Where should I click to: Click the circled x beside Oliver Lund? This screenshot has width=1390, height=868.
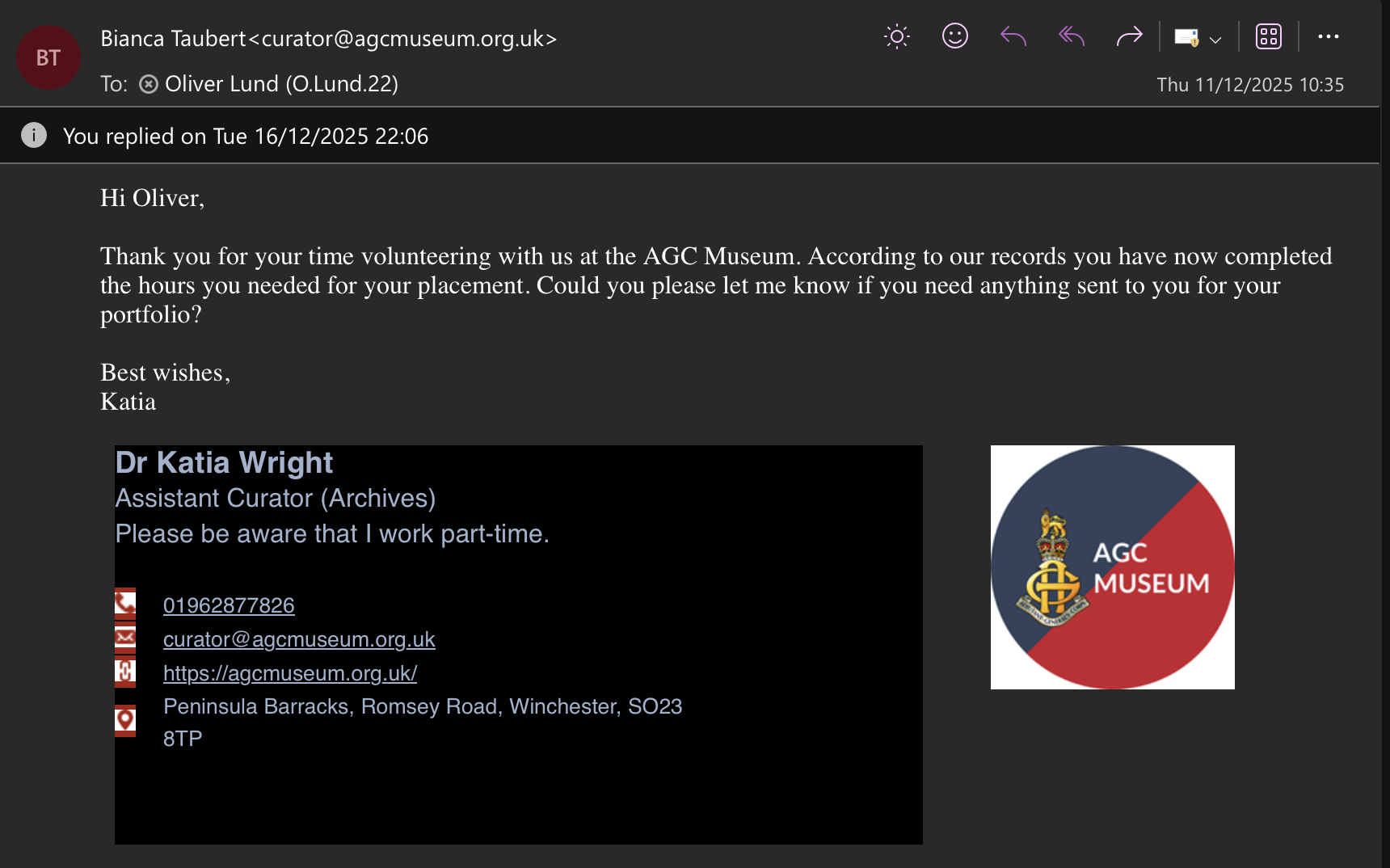pos(149,84)
